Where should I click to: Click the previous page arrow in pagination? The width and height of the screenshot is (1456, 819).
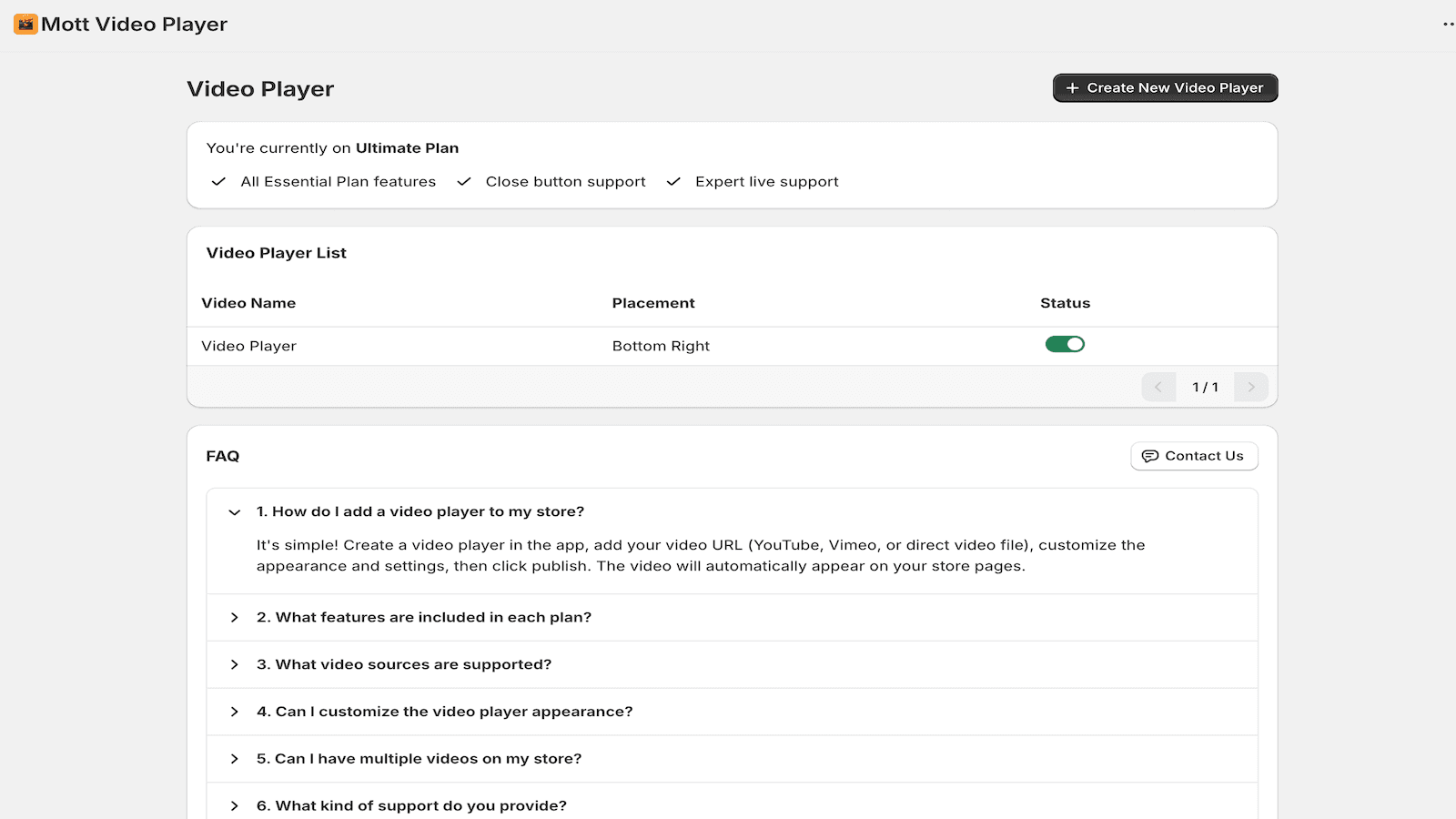(1158, 387)
